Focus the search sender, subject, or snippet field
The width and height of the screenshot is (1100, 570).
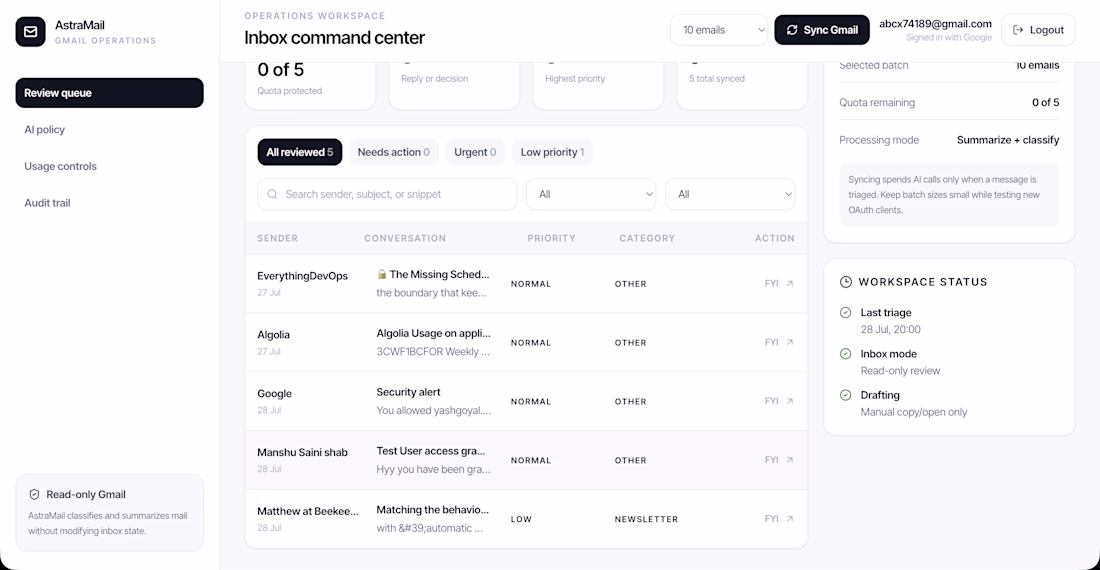387,194
